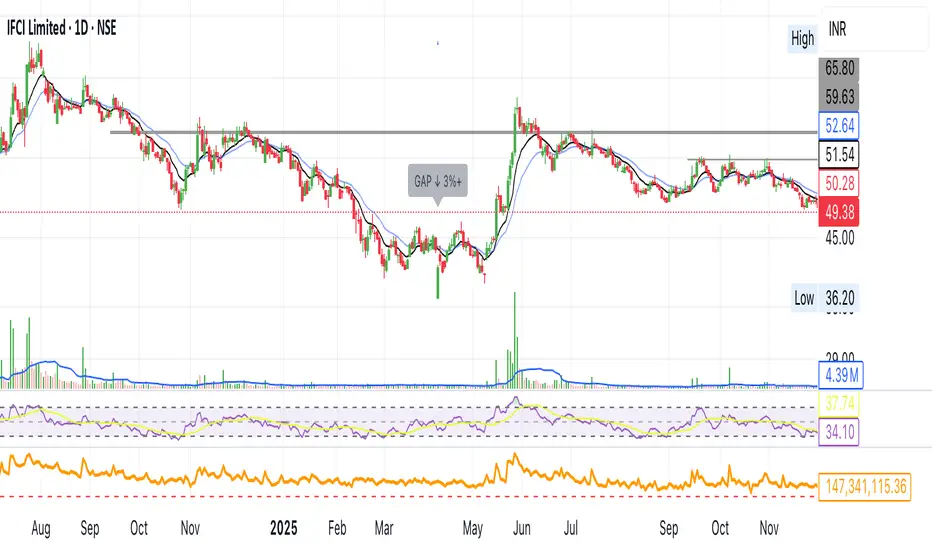932x550 pixels.
Task: Click the yellow 37.74 RSI average label
Action: [839, 404]
